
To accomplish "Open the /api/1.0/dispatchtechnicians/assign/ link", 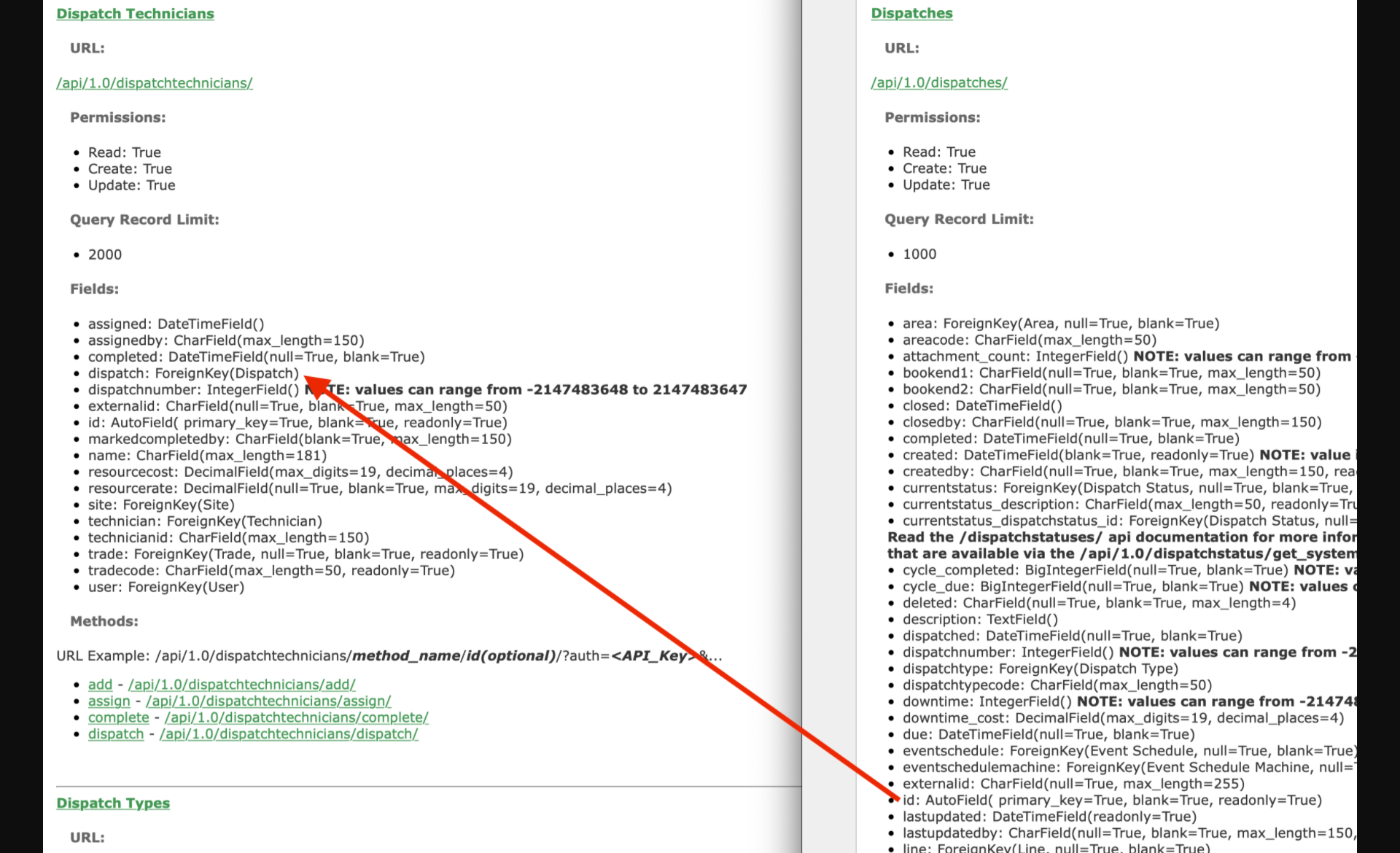I will pos(268,701).
